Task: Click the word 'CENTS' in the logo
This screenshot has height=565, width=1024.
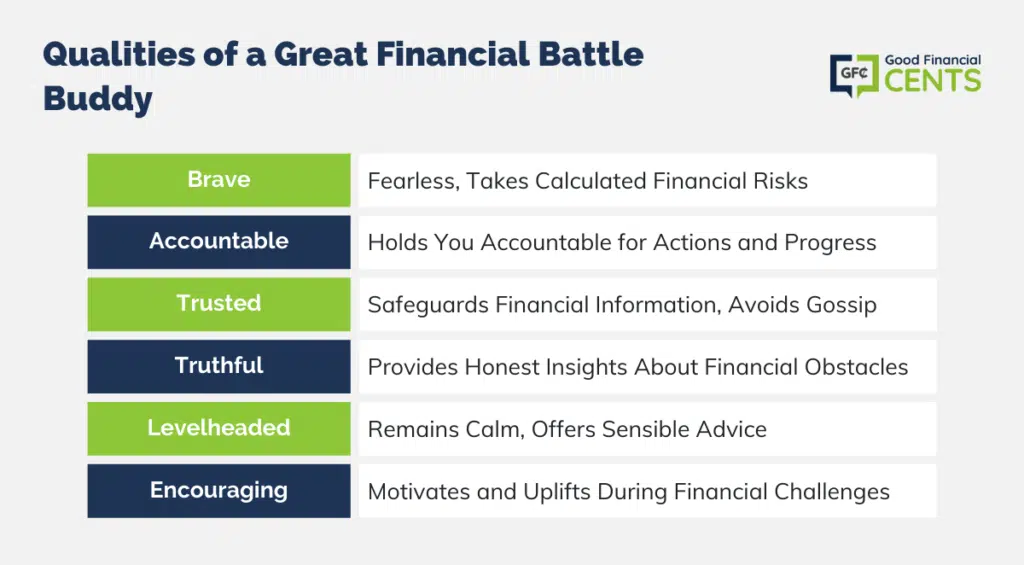Action: click(x=933, y=81)
